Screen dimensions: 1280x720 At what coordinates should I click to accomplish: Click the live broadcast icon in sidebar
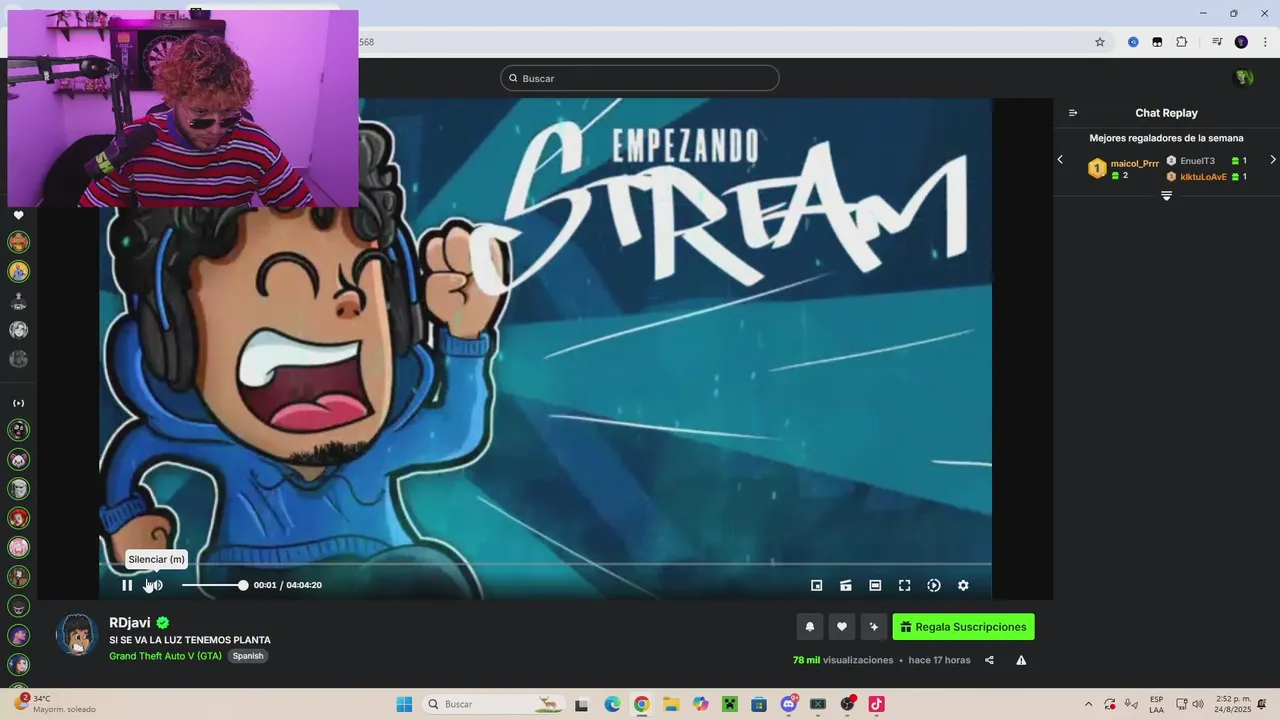pos(18,403)
